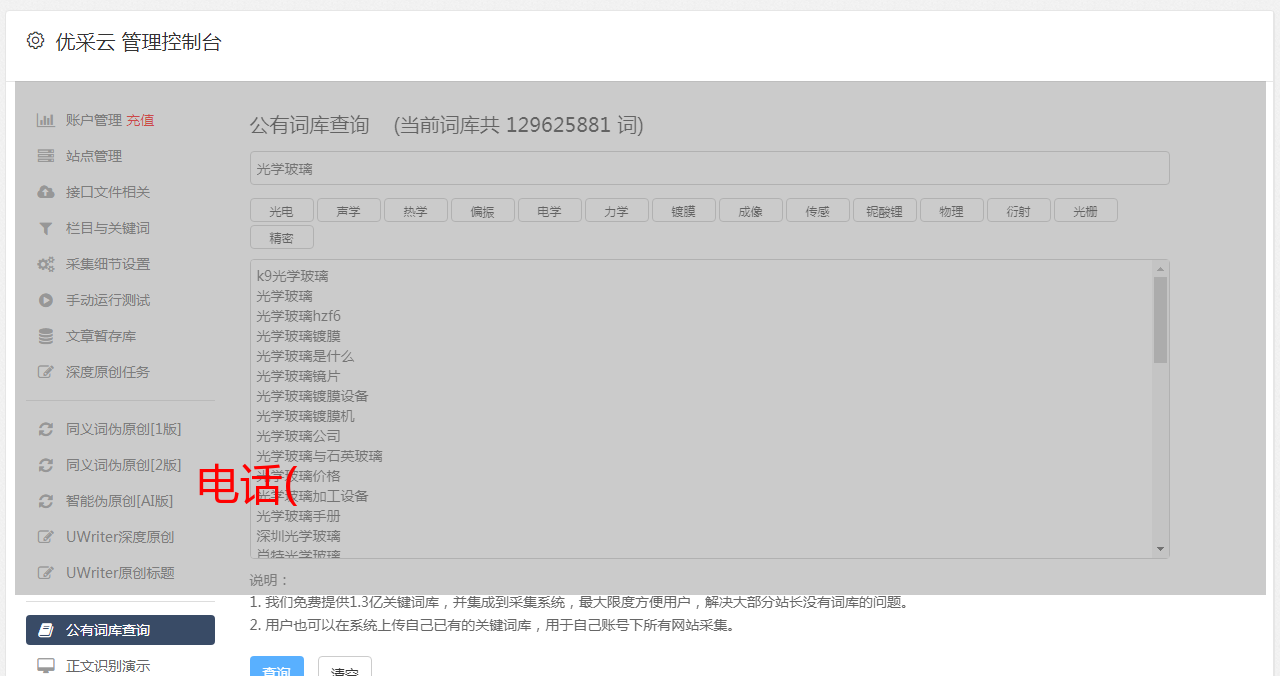
Task: Click the 光电 tag button
Action: (x=282, y=210)
